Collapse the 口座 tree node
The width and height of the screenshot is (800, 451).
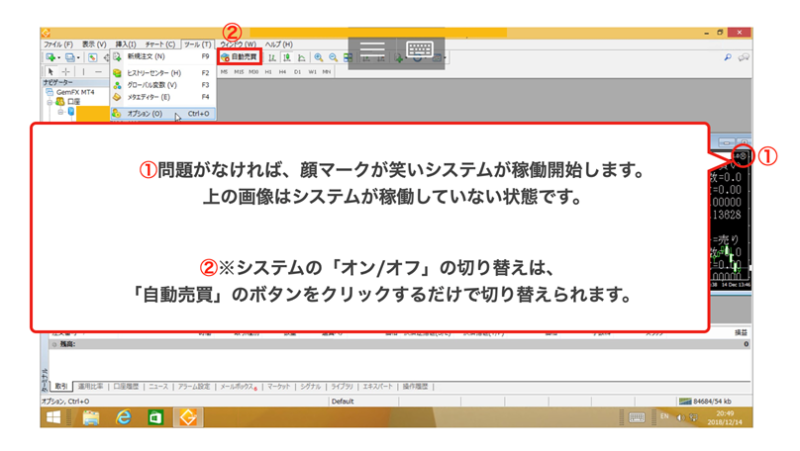click(50, 102)
